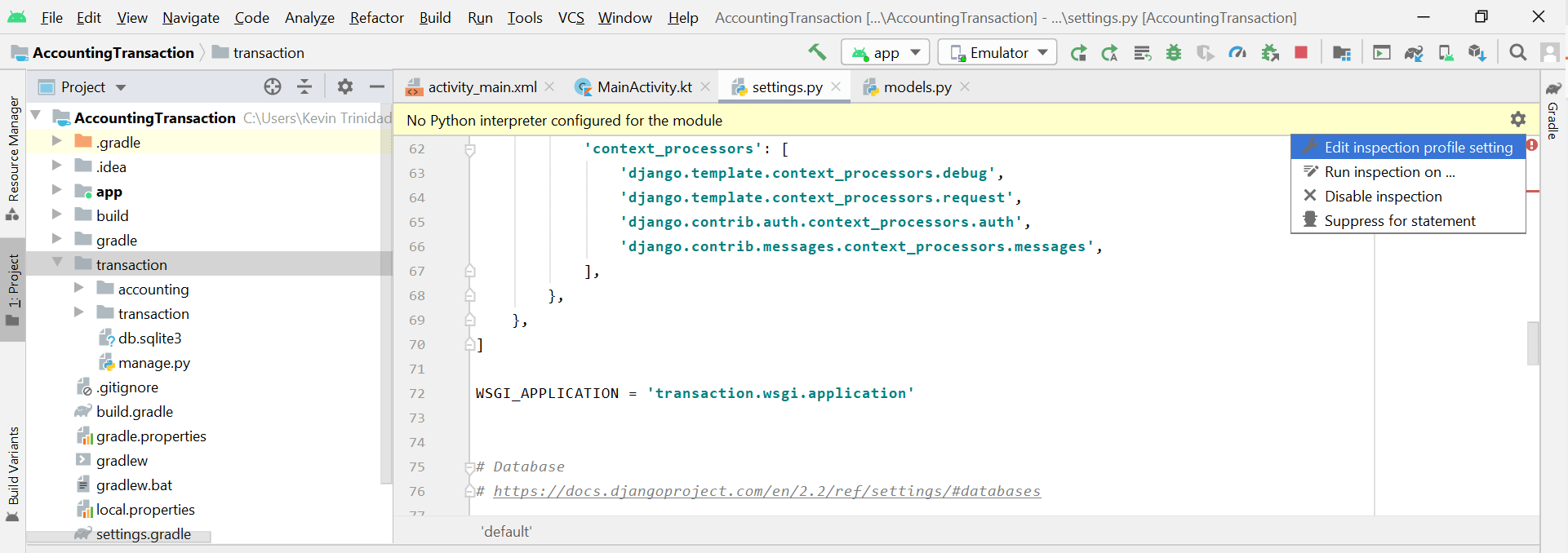This screenshot has height=553, width=1568.
Task: Choose Suppress for statement
Action: click(x=1408, y=221)
